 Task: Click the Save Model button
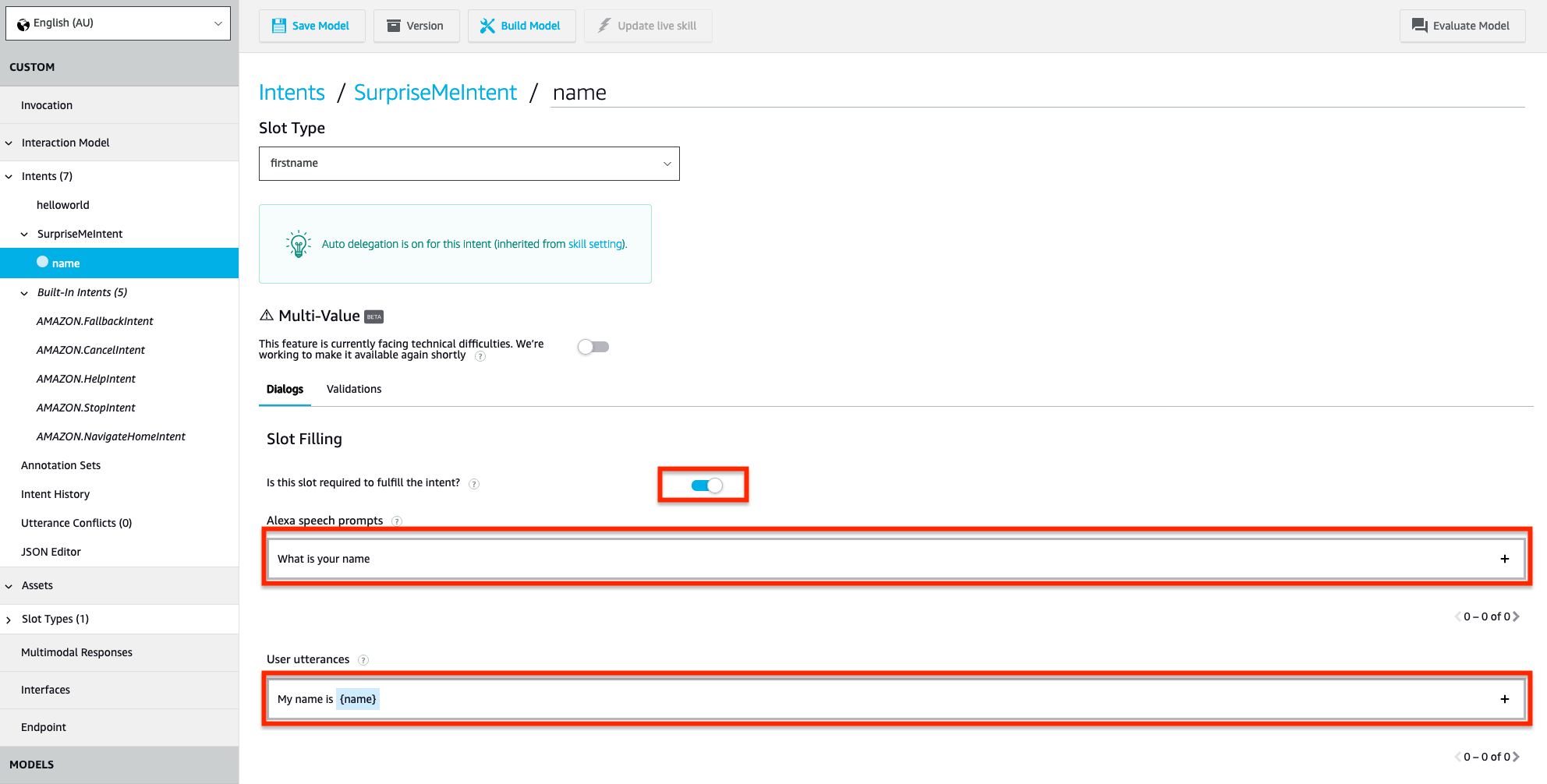pos(311,26)
